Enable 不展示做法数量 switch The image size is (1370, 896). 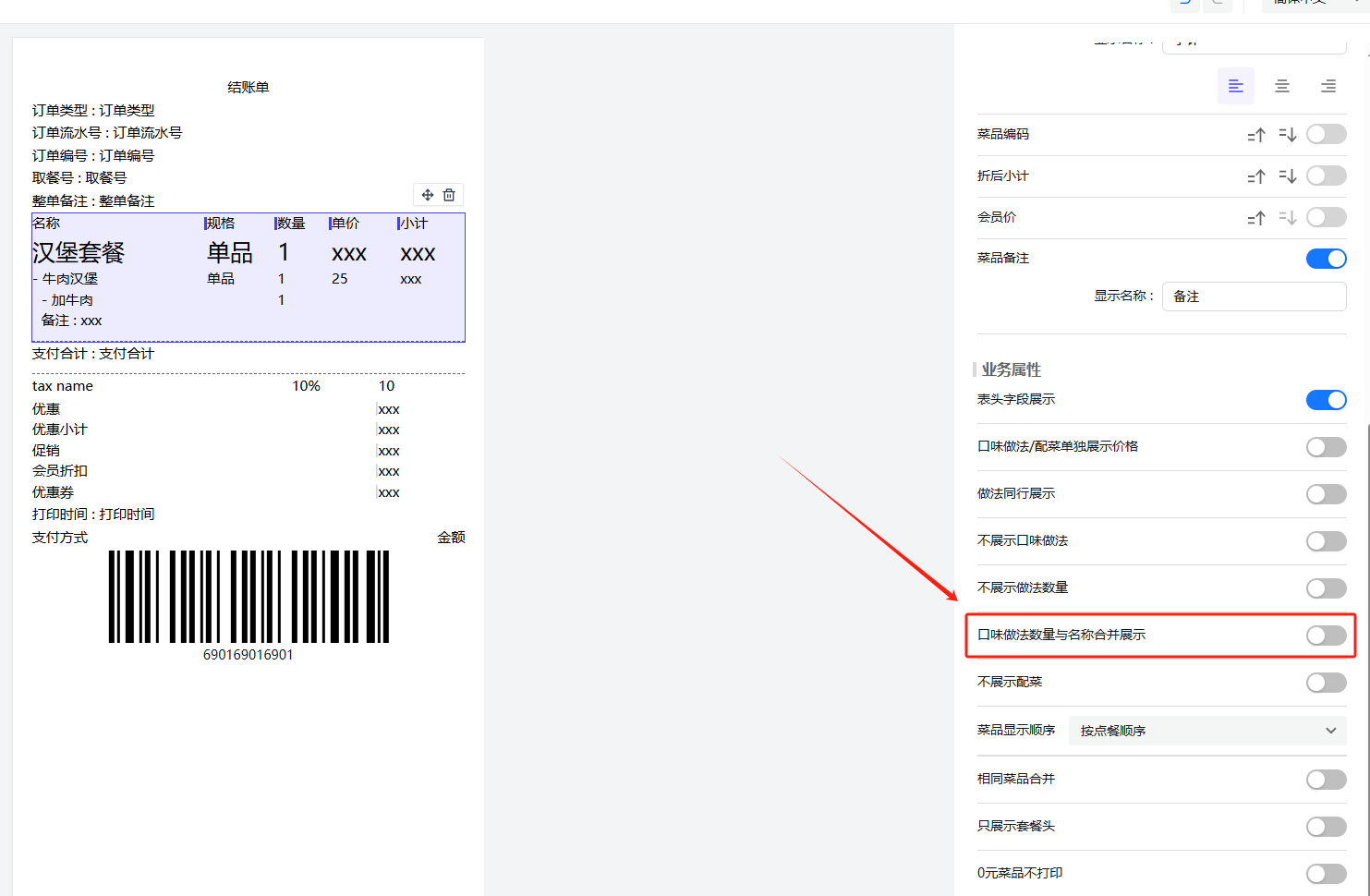click(x=1326, y=588)
